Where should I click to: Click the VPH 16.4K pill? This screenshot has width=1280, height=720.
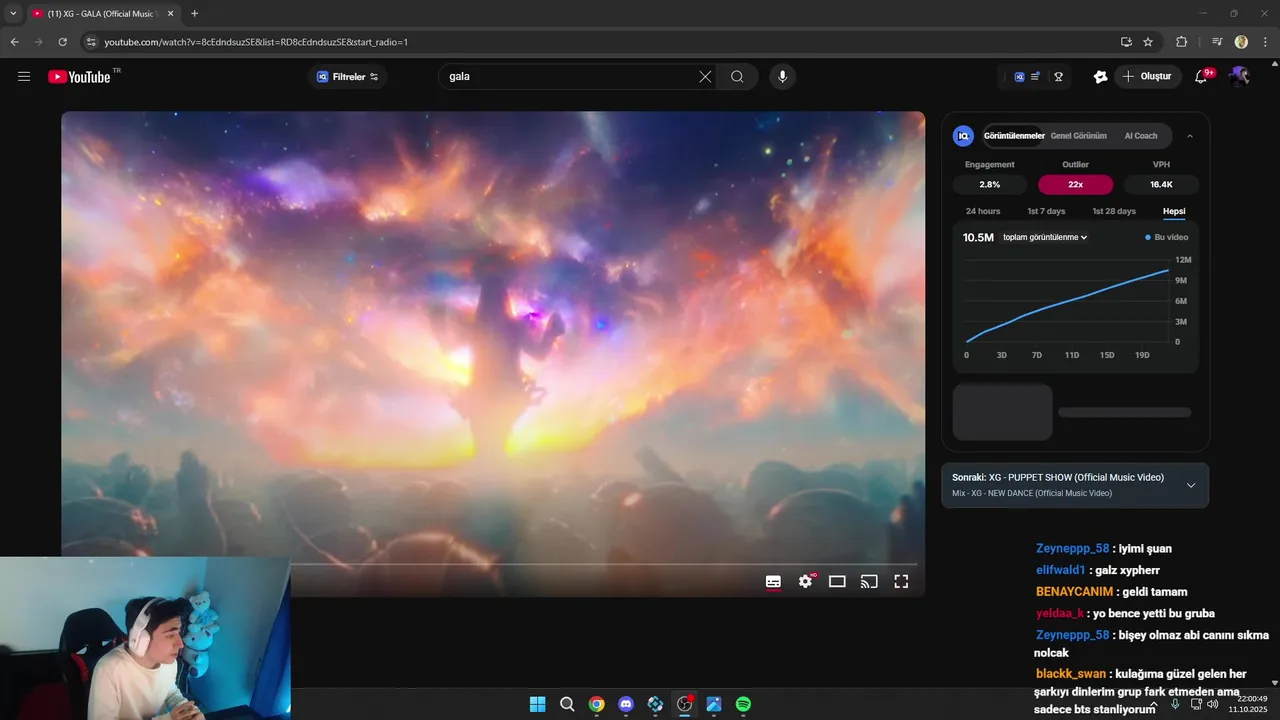click(1161, 184)
